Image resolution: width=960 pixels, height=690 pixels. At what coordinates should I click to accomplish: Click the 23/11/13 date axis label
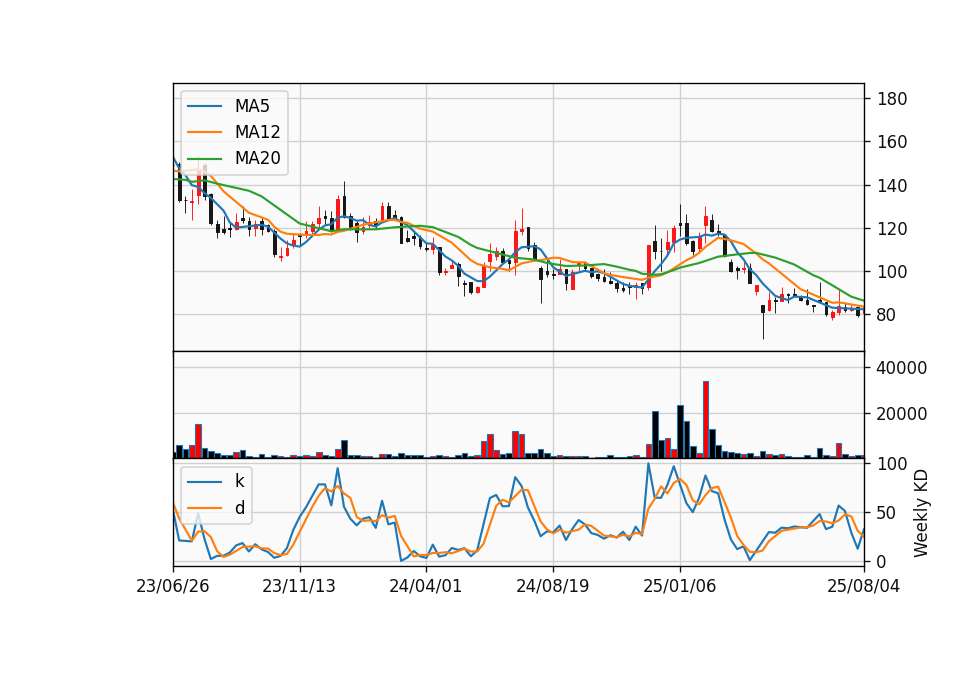(x=299, y=586)
